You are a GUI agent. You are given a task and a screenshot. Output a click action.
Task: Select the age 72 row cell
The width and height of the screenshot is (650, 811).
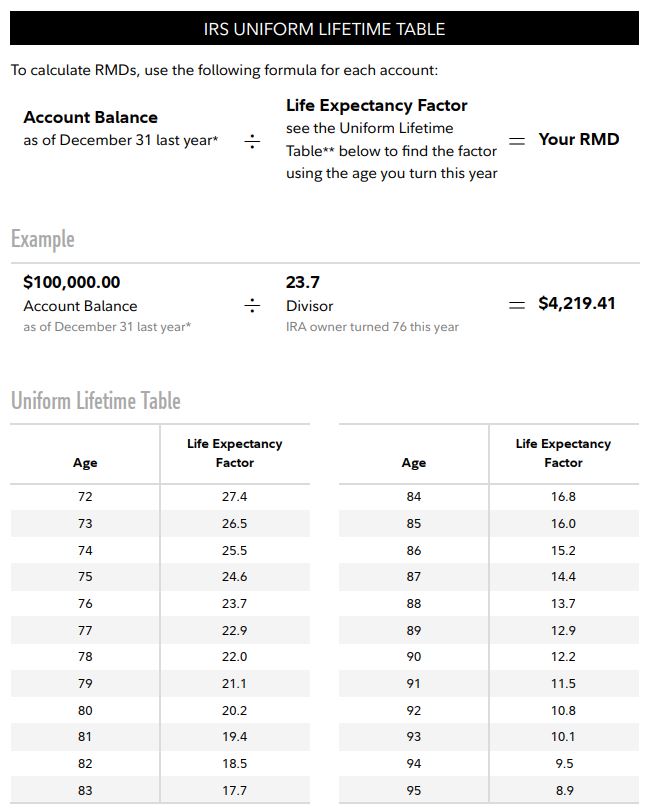pyautogui.click(x=85, y=497)
